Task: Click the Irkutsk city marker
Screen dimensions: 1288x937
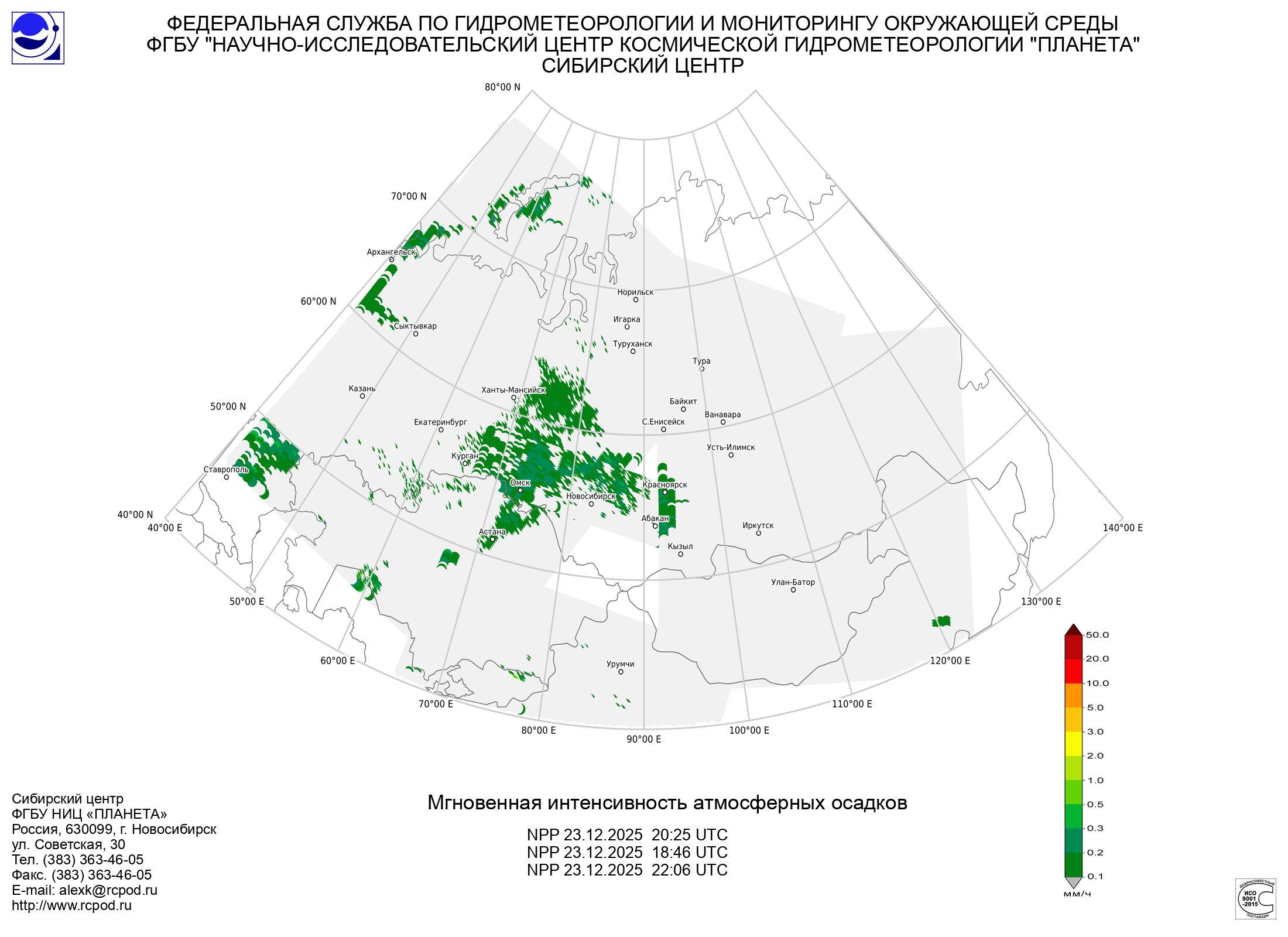Action: pyautogui.click(x=759, y=534)
